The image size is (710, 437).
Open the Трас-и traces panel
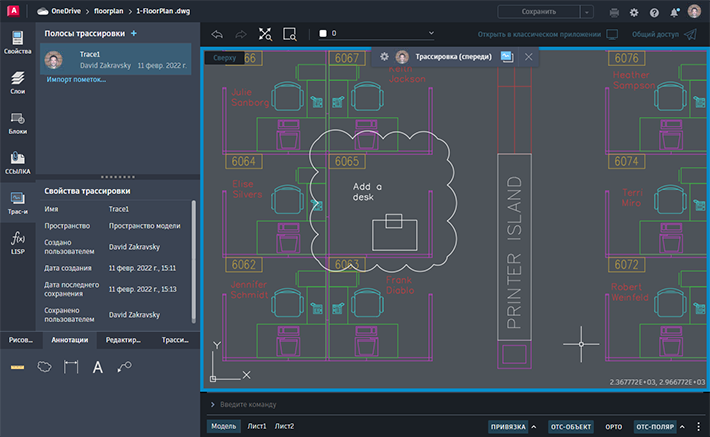point(18,203)
